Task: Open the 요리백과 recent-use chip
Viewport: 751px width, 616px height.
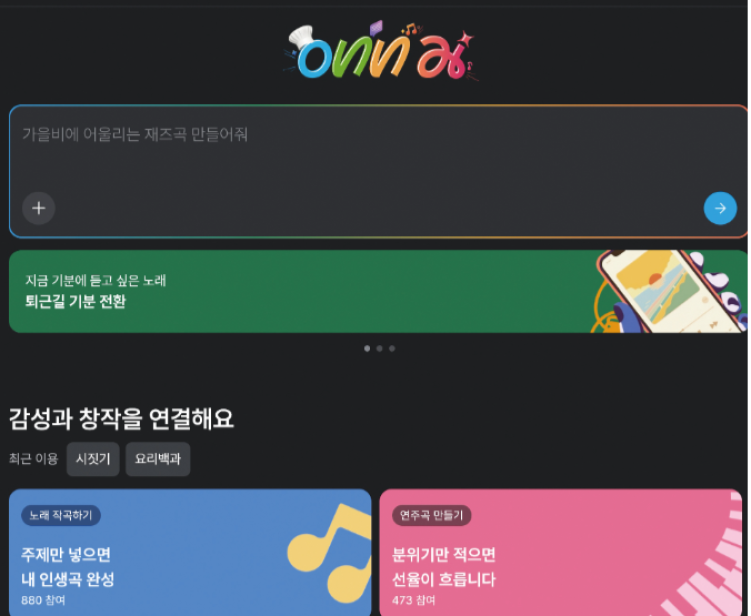Action: (x=158, y=459)
